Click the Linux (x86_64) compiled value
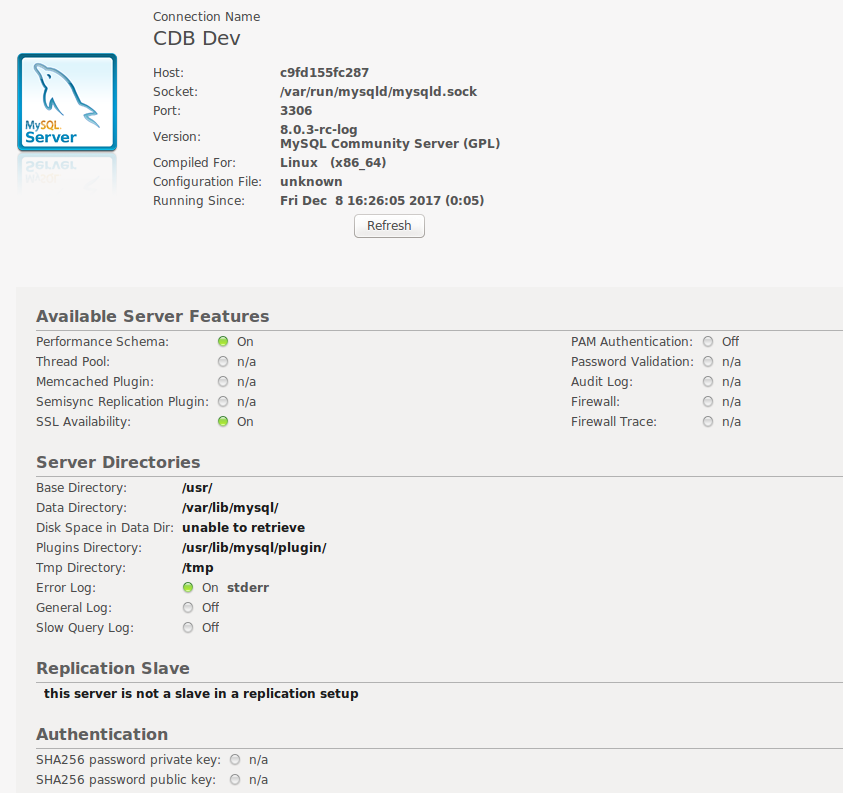 tap(333, 162)
